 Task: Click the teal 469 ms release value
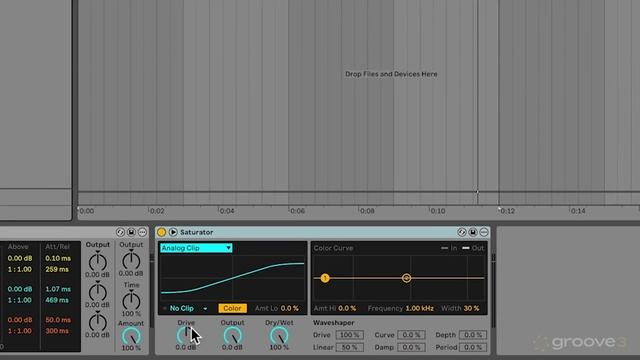57,300
